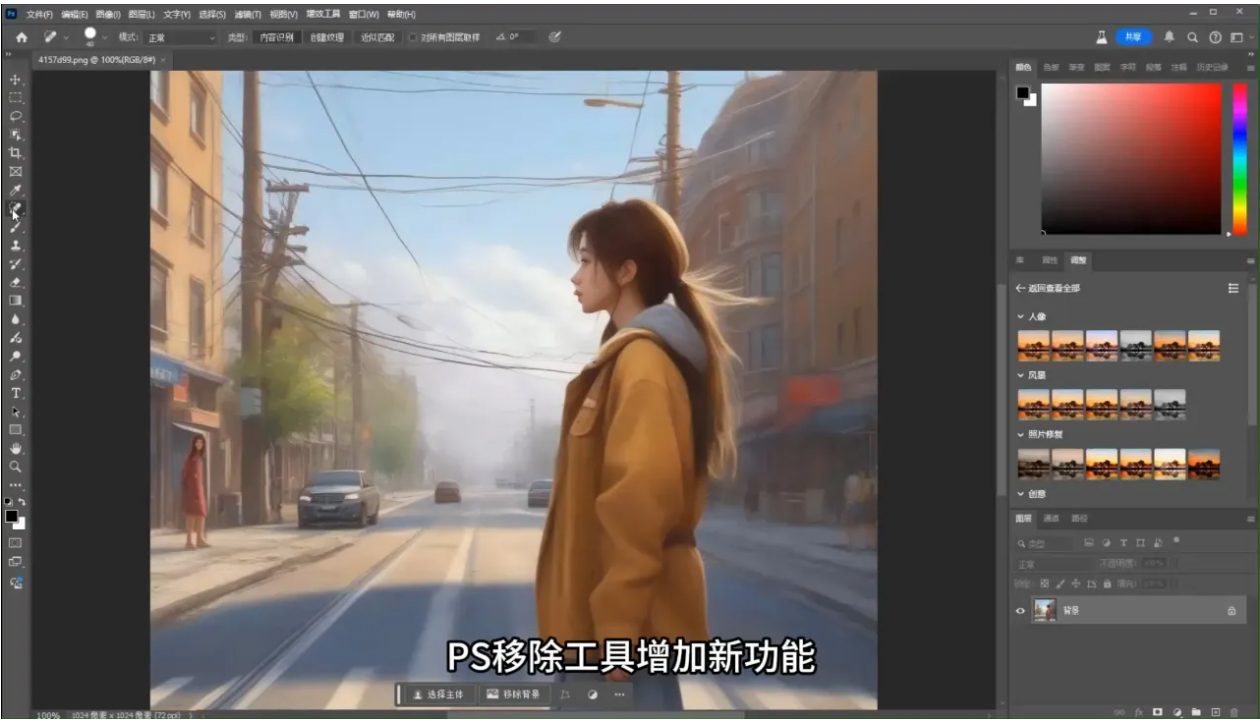Select the Rectangular Marquee tool
1260x724 pixels.
tap(15, 98)
